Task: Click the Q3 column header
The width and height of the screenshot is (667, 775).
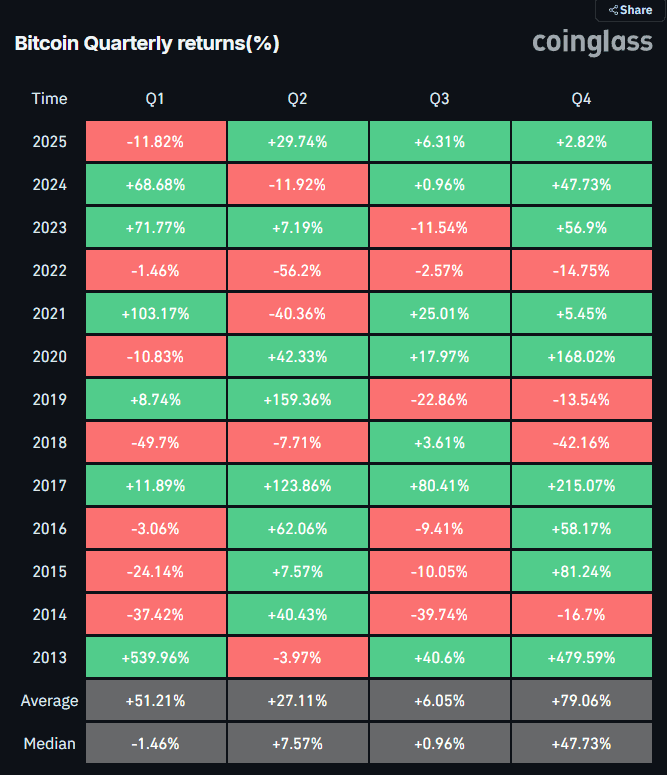Action: pos(439,99)
